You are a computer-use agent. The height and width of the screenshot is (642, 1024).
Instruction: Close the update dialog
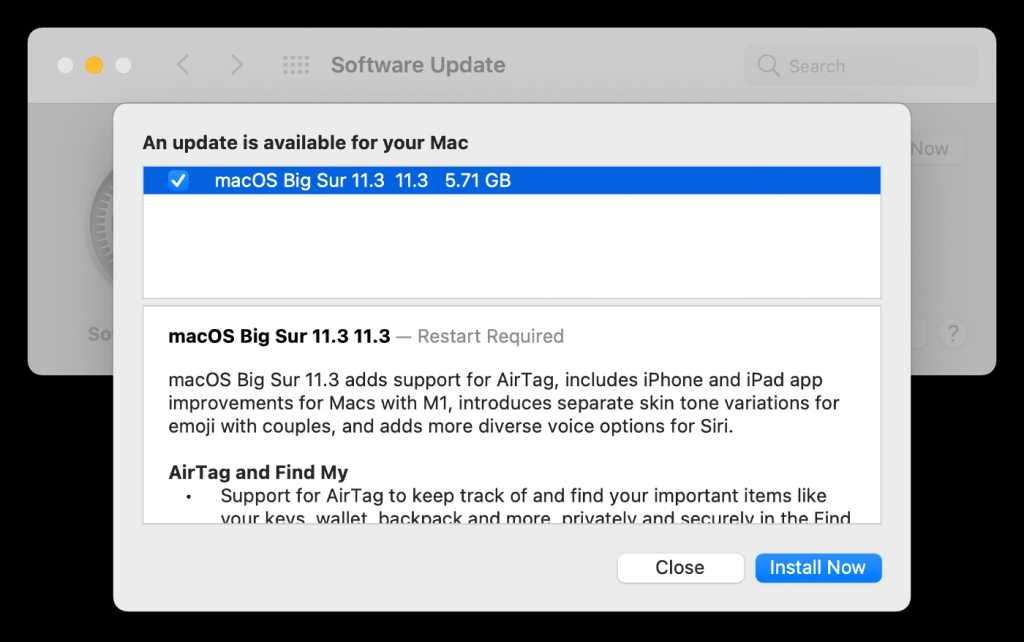pos(680,568)
